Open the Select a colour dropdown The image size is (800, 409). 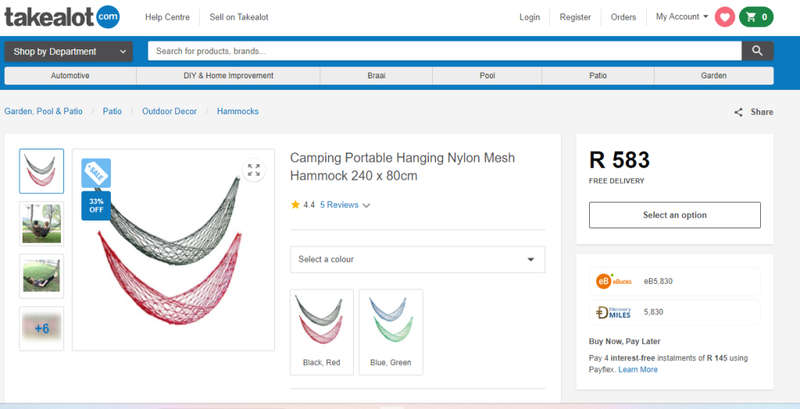(417, 260)
